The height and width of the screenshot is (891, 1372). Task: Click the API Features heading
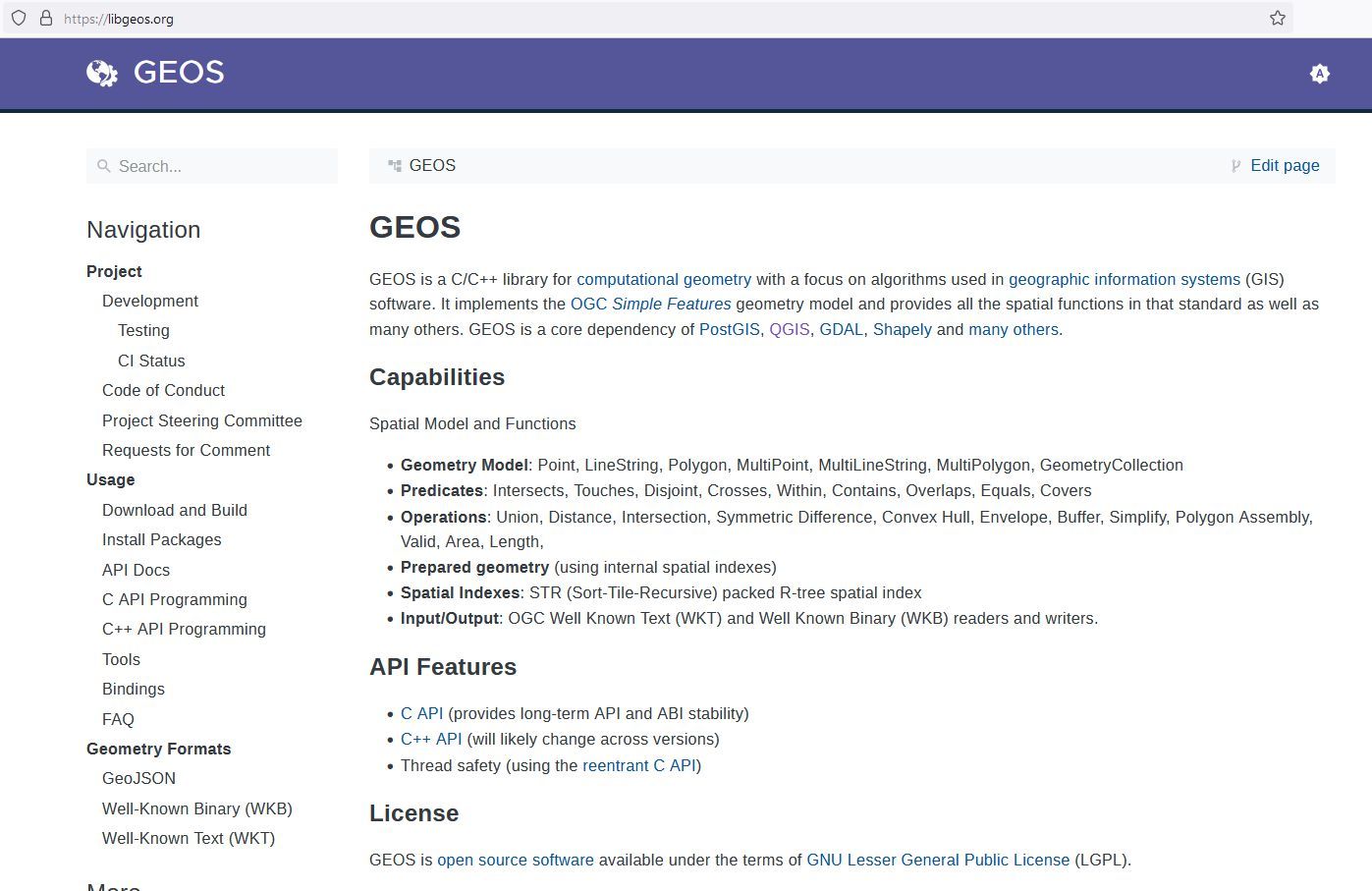coord(443,667)
